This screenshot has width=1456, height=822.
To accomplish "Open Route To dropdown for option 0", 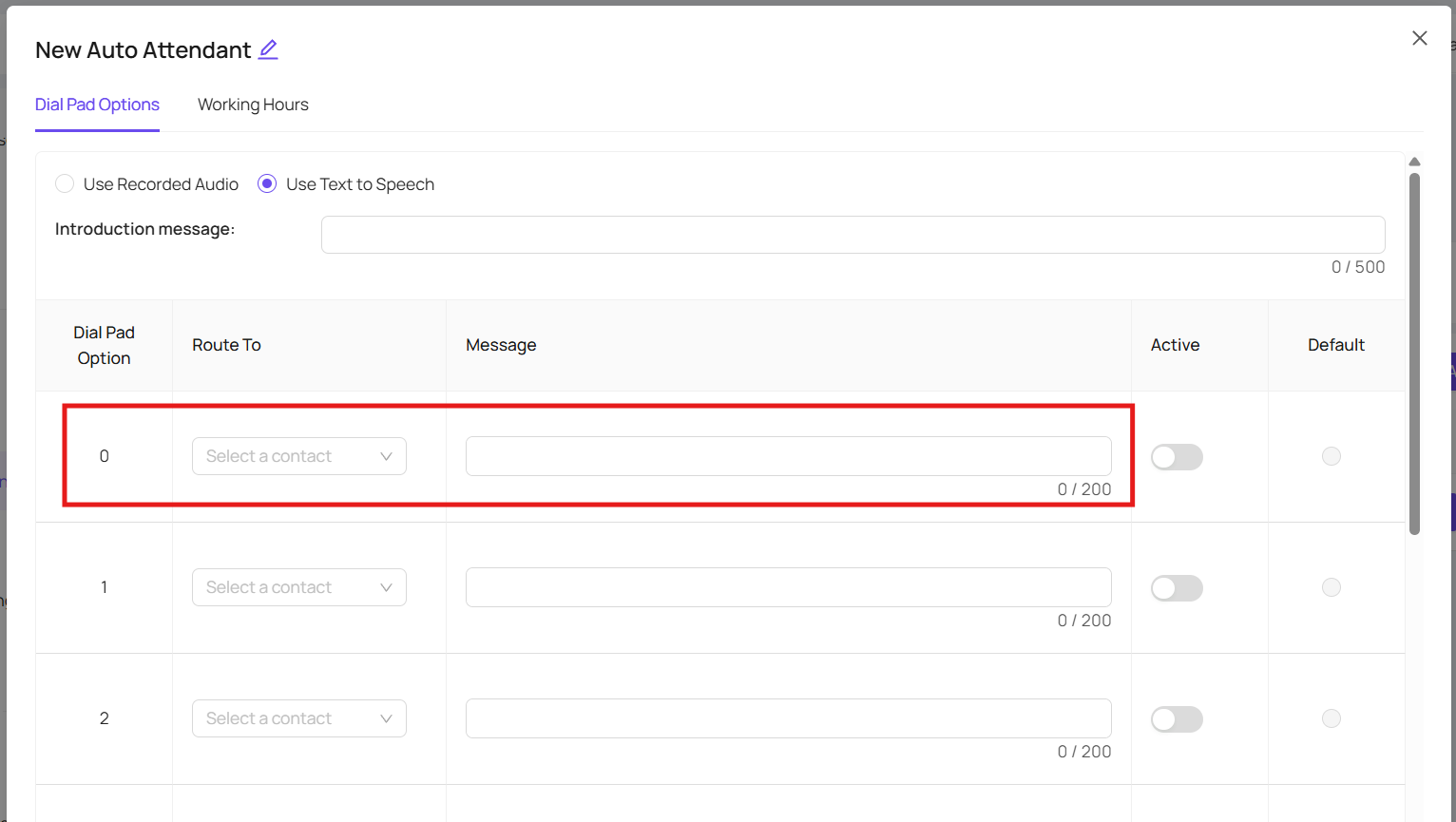I will (x=299, y=456).
